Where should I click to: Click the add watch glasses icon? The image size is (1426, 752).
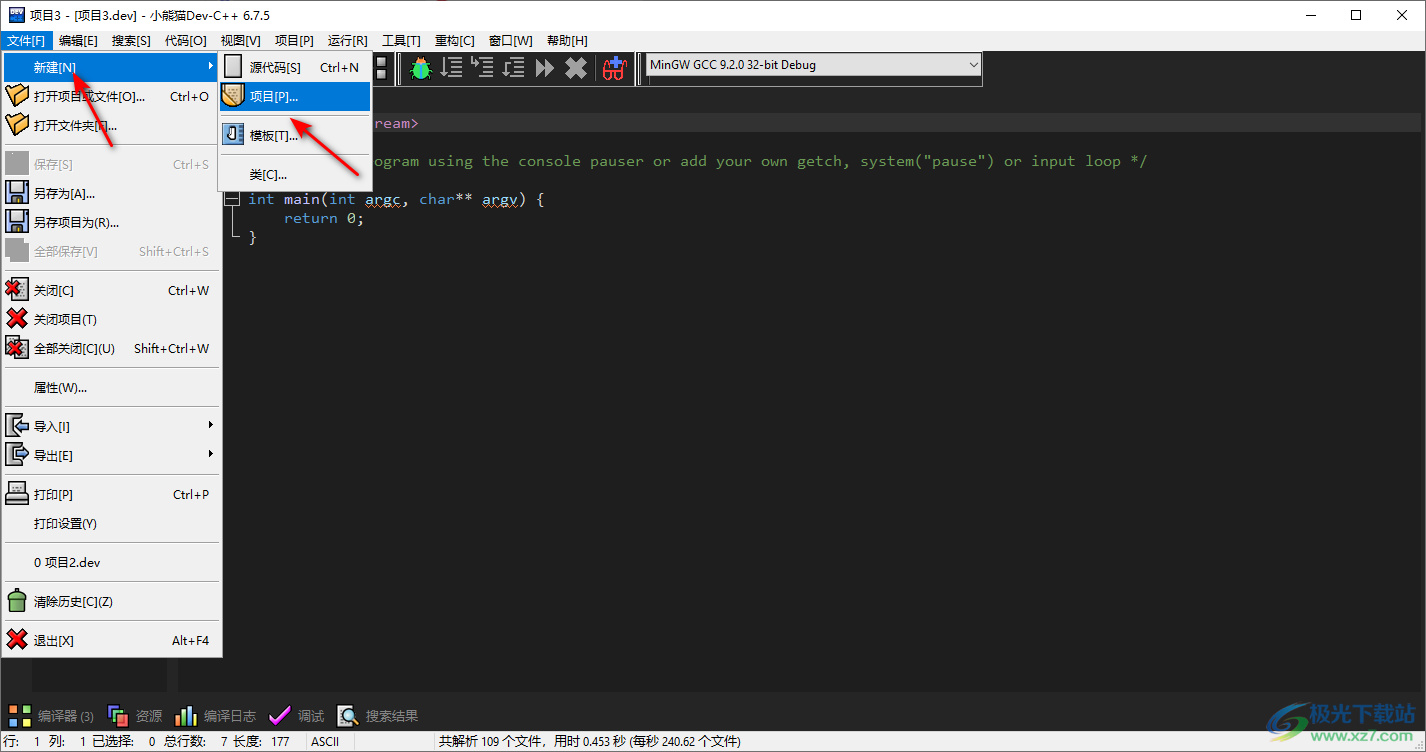(614, 68)
